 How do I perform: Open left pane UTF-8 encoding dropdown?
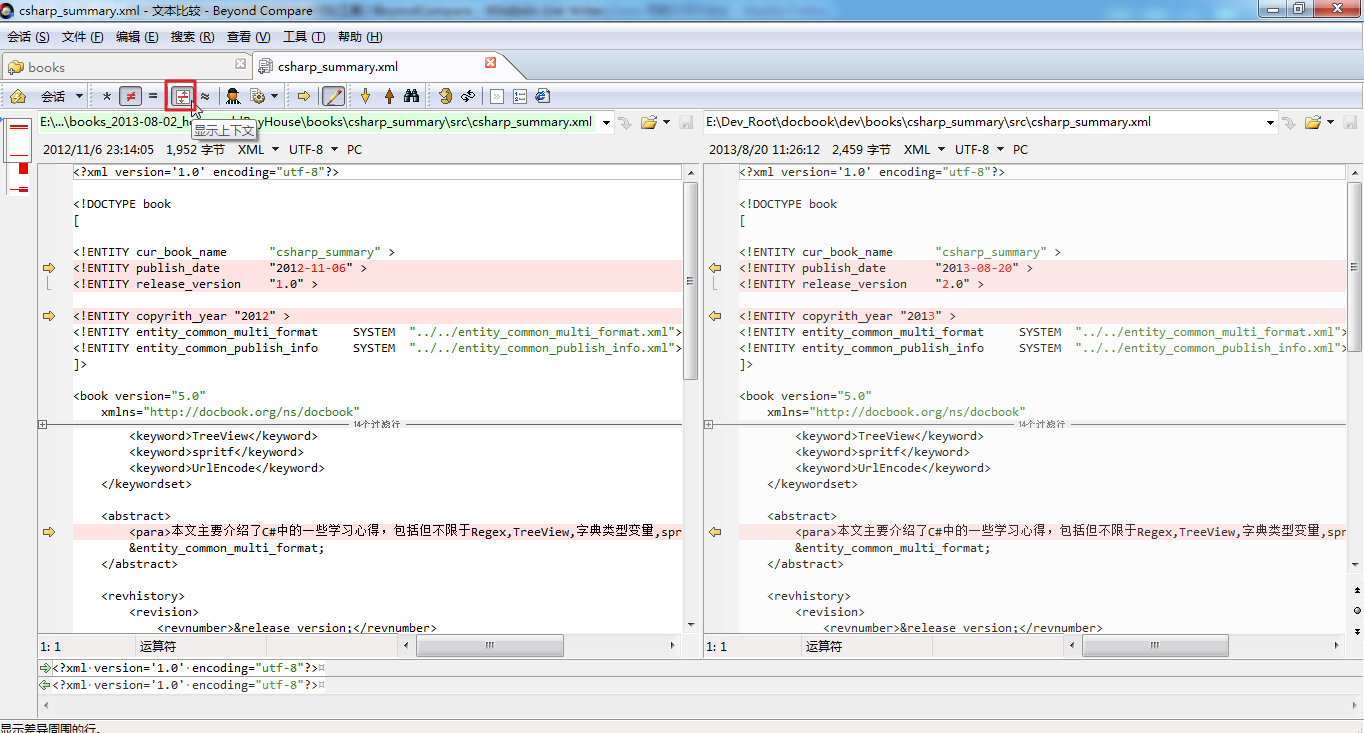point(312,149)
